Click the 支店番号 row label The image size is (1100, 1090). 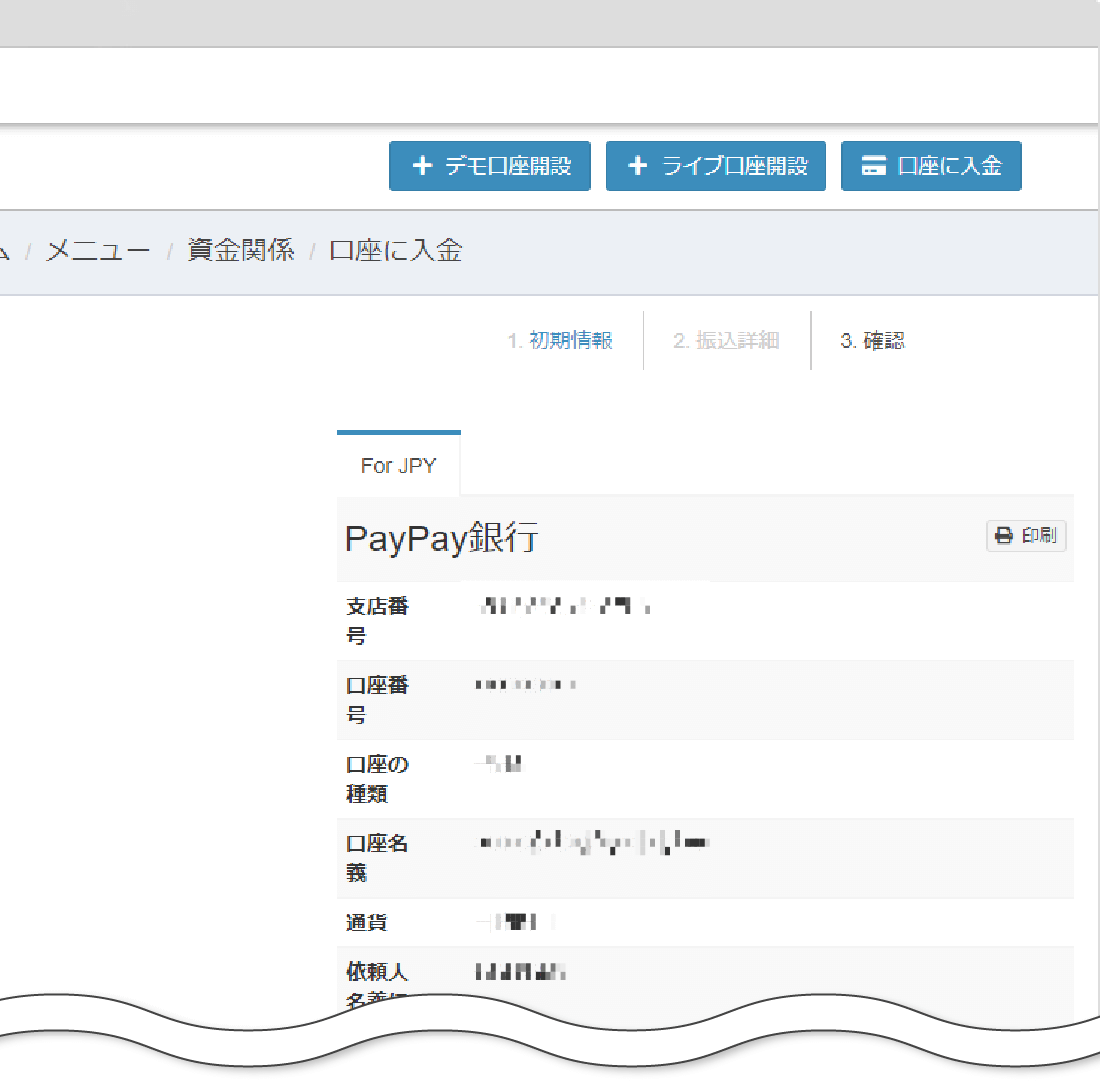click(x=377, y=621)
